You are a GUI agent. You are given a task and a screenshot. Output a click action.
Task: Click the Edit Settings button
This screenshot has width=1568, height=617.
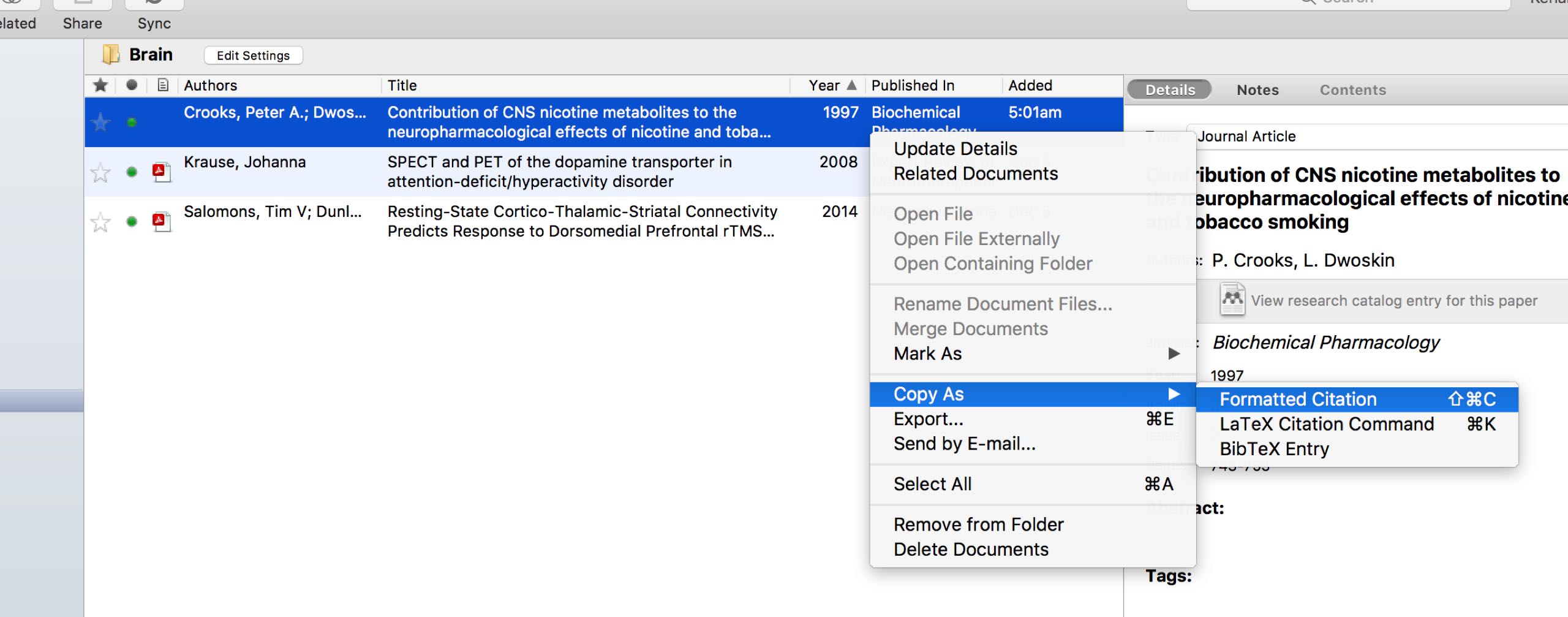tap(253, 55)
